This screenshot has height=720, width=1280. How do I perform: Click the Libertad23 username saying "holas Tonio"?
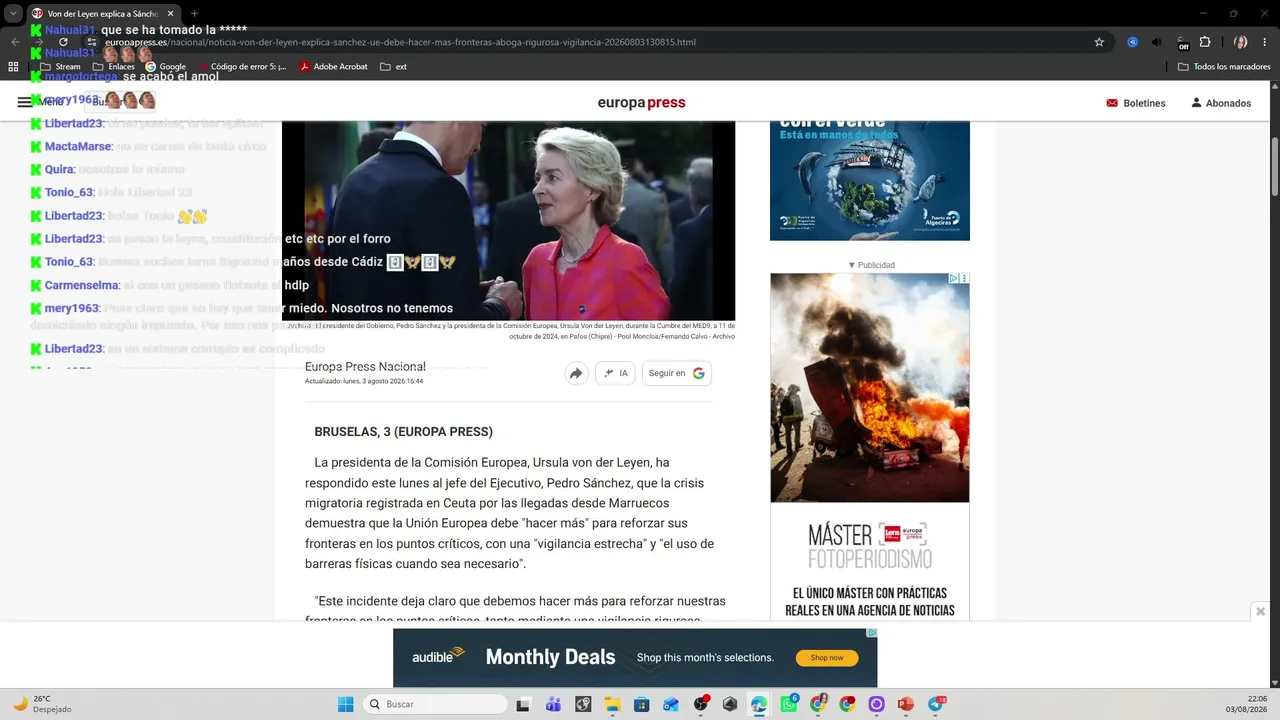(74, 216)
